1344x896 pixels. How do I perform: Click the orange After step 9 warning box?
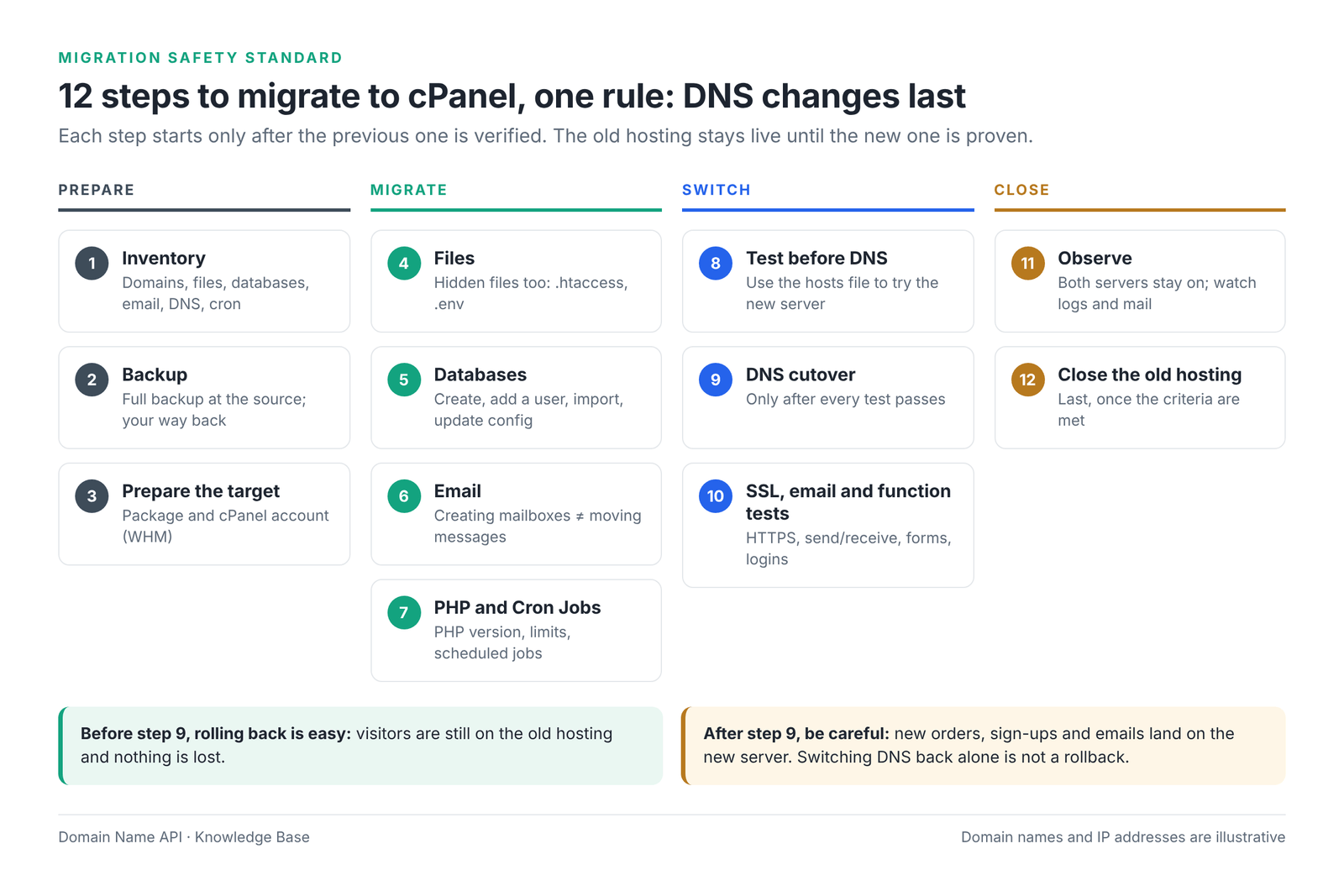pos(983,746)
